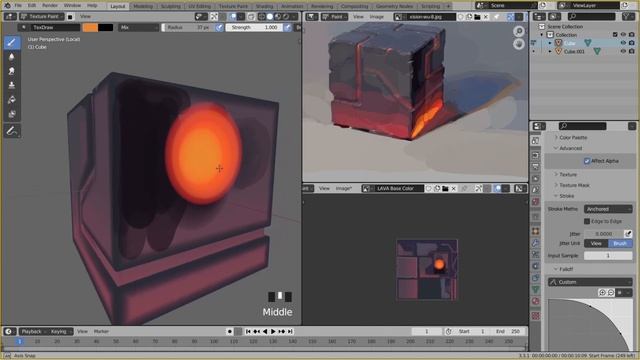
Task: Open image file folder icon for vision-wu image
Action: point(477,17)
